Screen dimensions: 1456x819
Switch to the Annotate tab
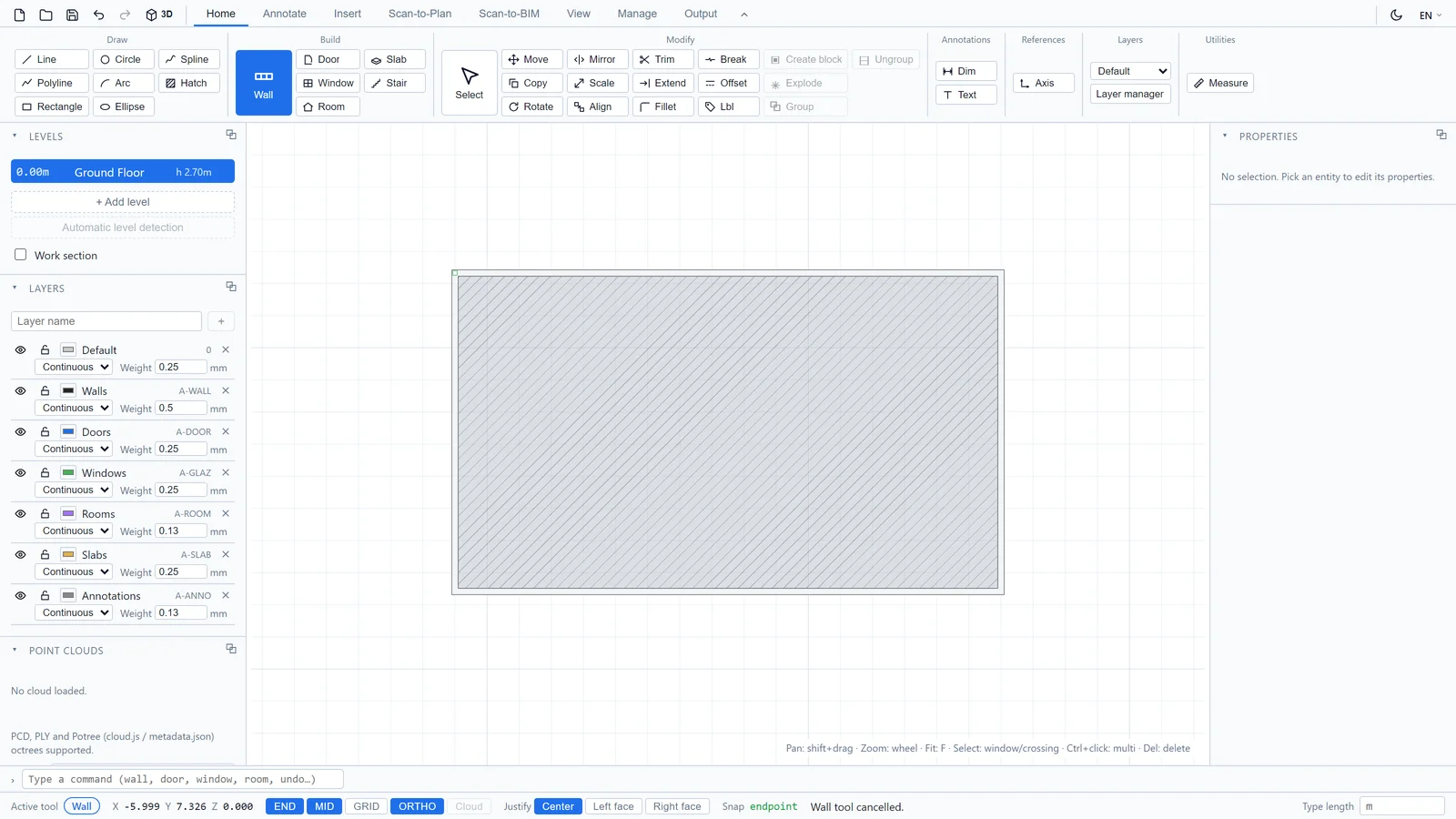[x=285, y=14]
